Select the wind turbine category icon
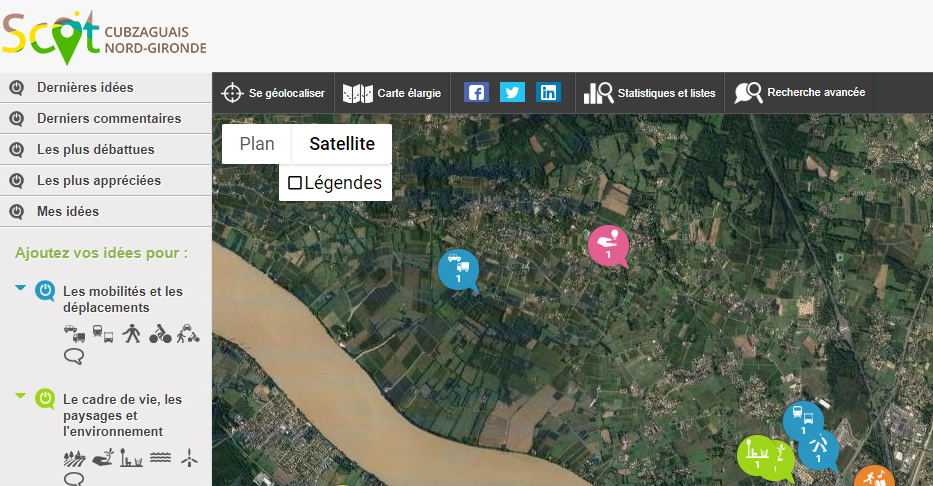This screenshot has width=933, height=486. pyautogui.click(x=189, y=457)
